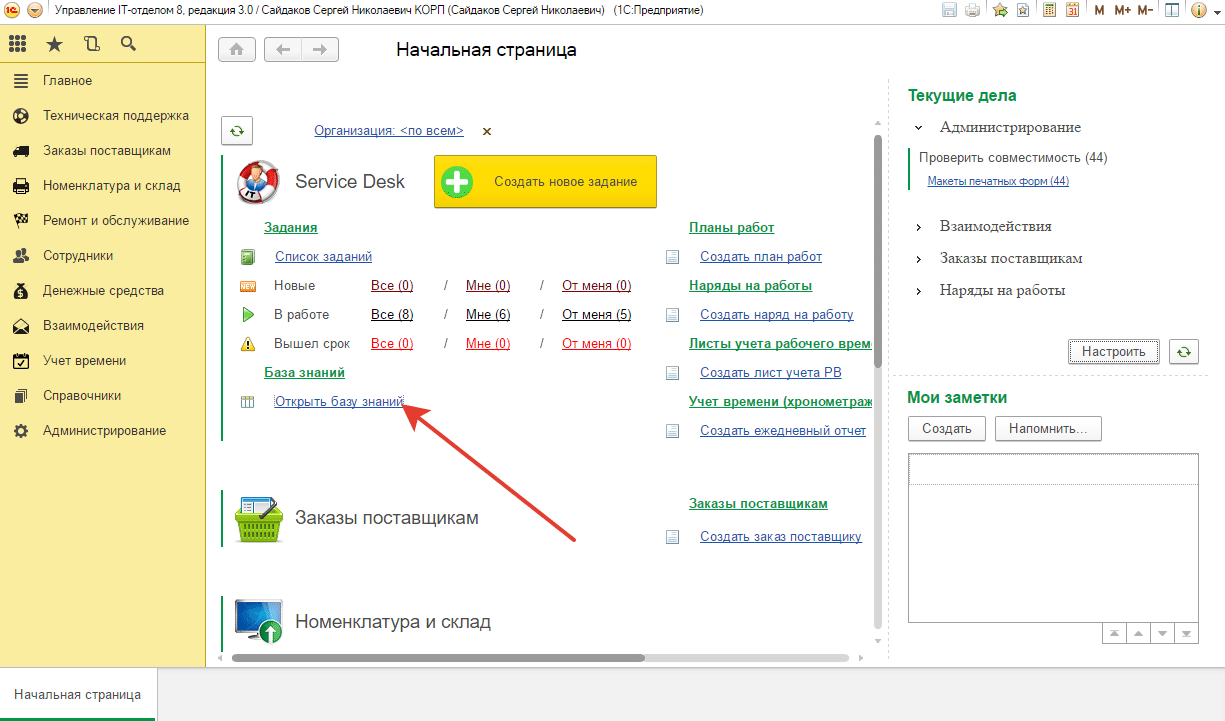
Task: Select the Начальная страница bottom tab
Action: coord(78,694)
